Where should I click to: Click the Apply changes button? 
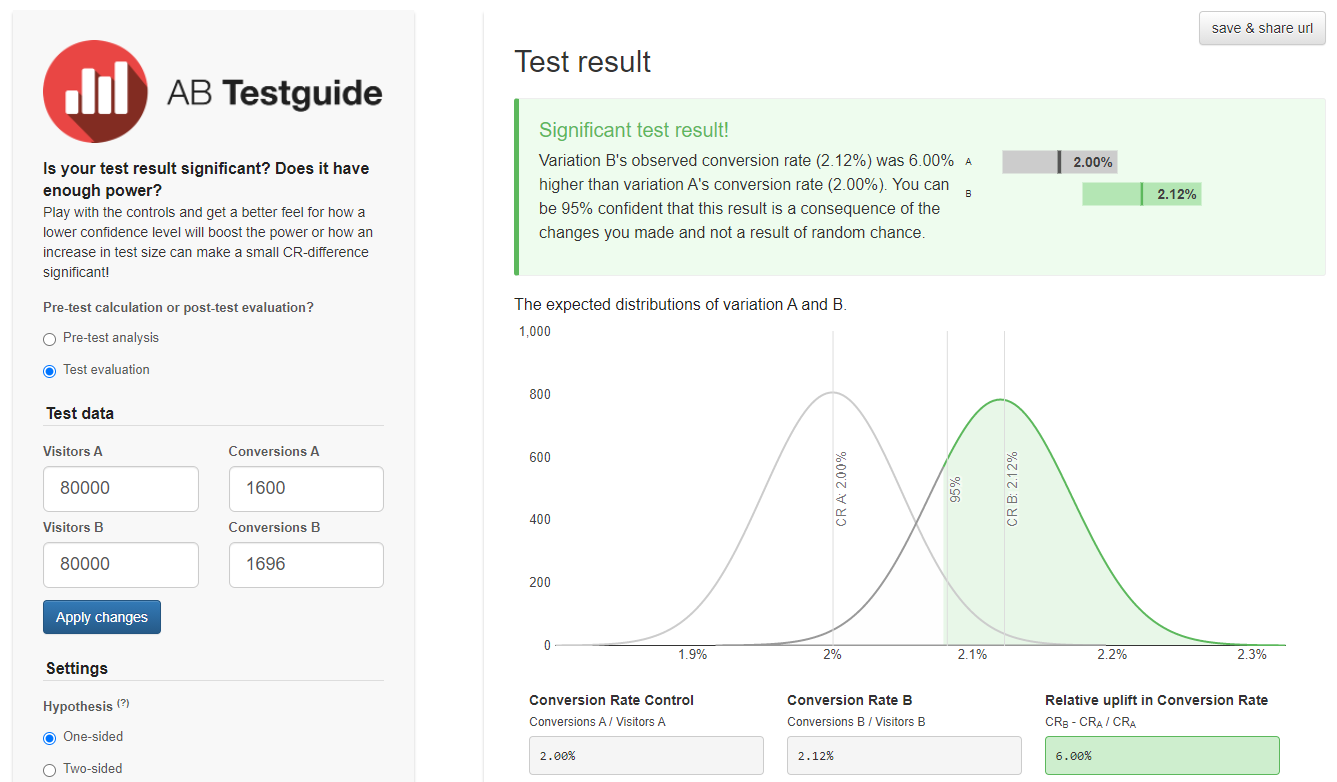pos(102,617)
